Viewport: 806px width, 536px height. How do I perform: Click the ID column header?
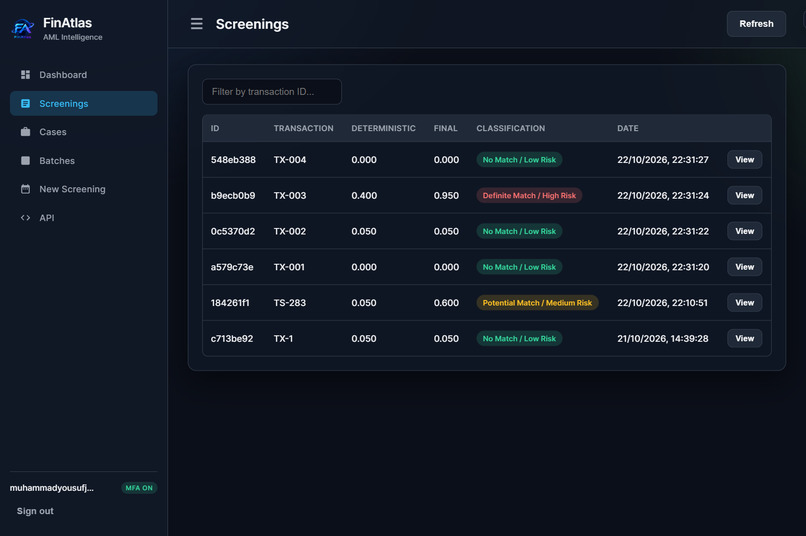[x=215, y=128]
